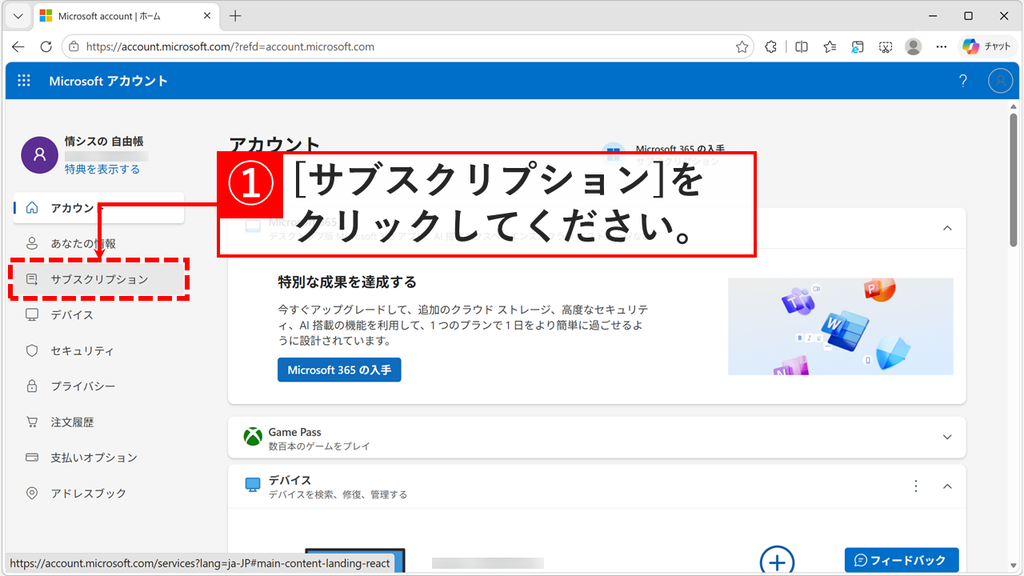
Task: Click the 情シスの 自由帳 profile name
Action: coord(104,141)
